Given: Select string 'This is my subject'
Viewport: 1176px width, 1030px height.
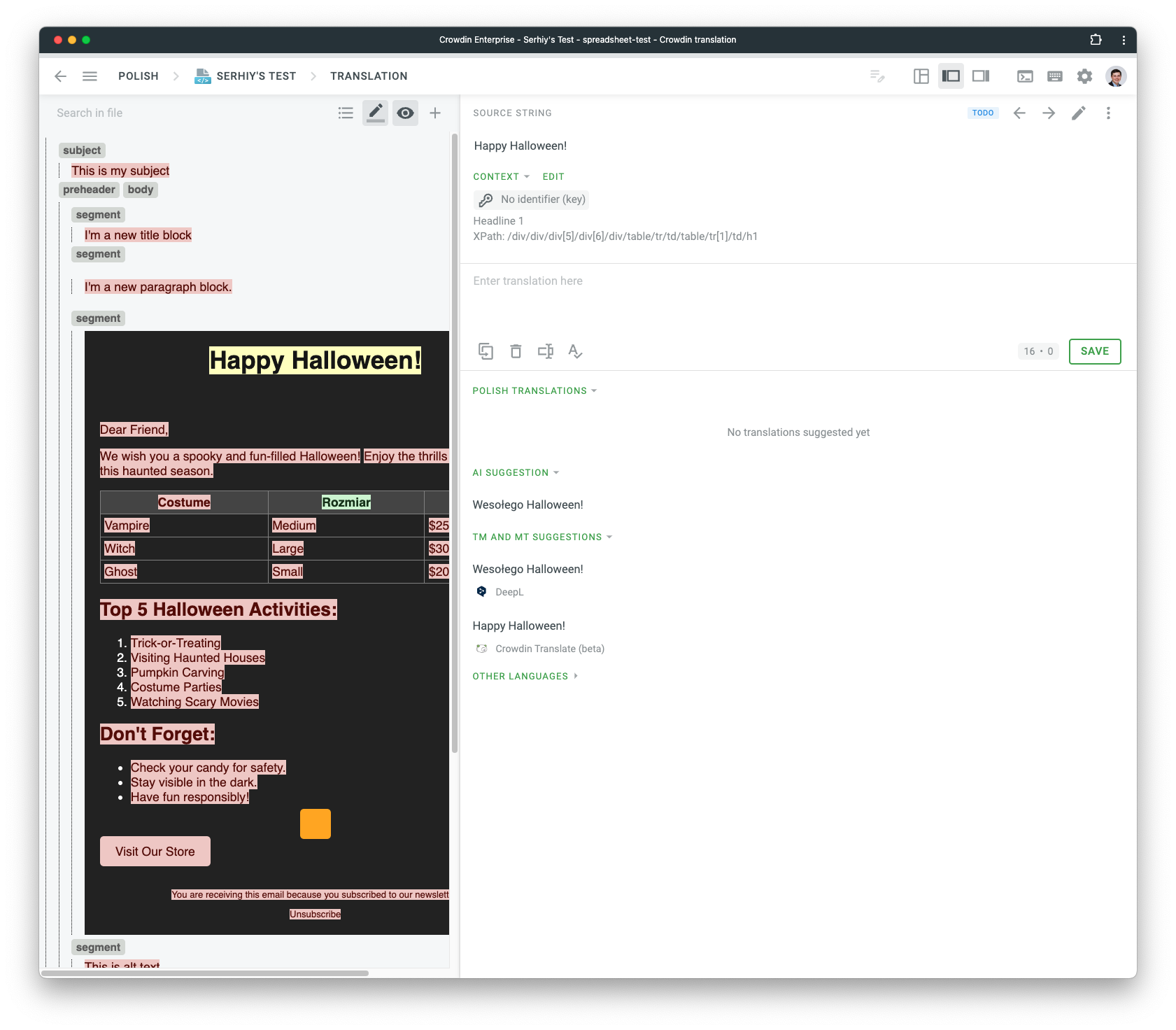Looking at the screenshot, I should click(120, 171).
